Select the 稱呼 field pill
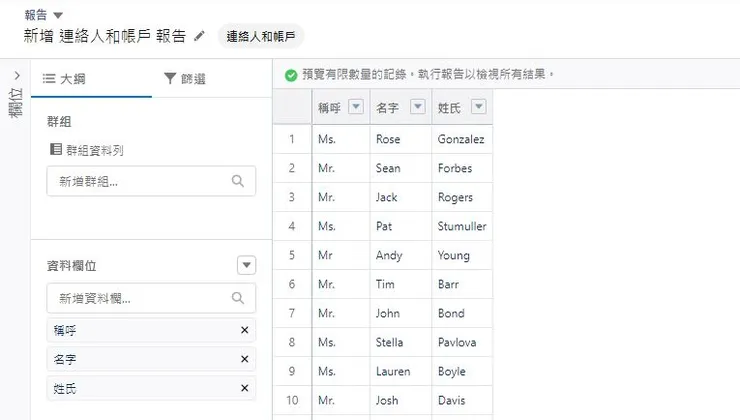 point(151,330)
